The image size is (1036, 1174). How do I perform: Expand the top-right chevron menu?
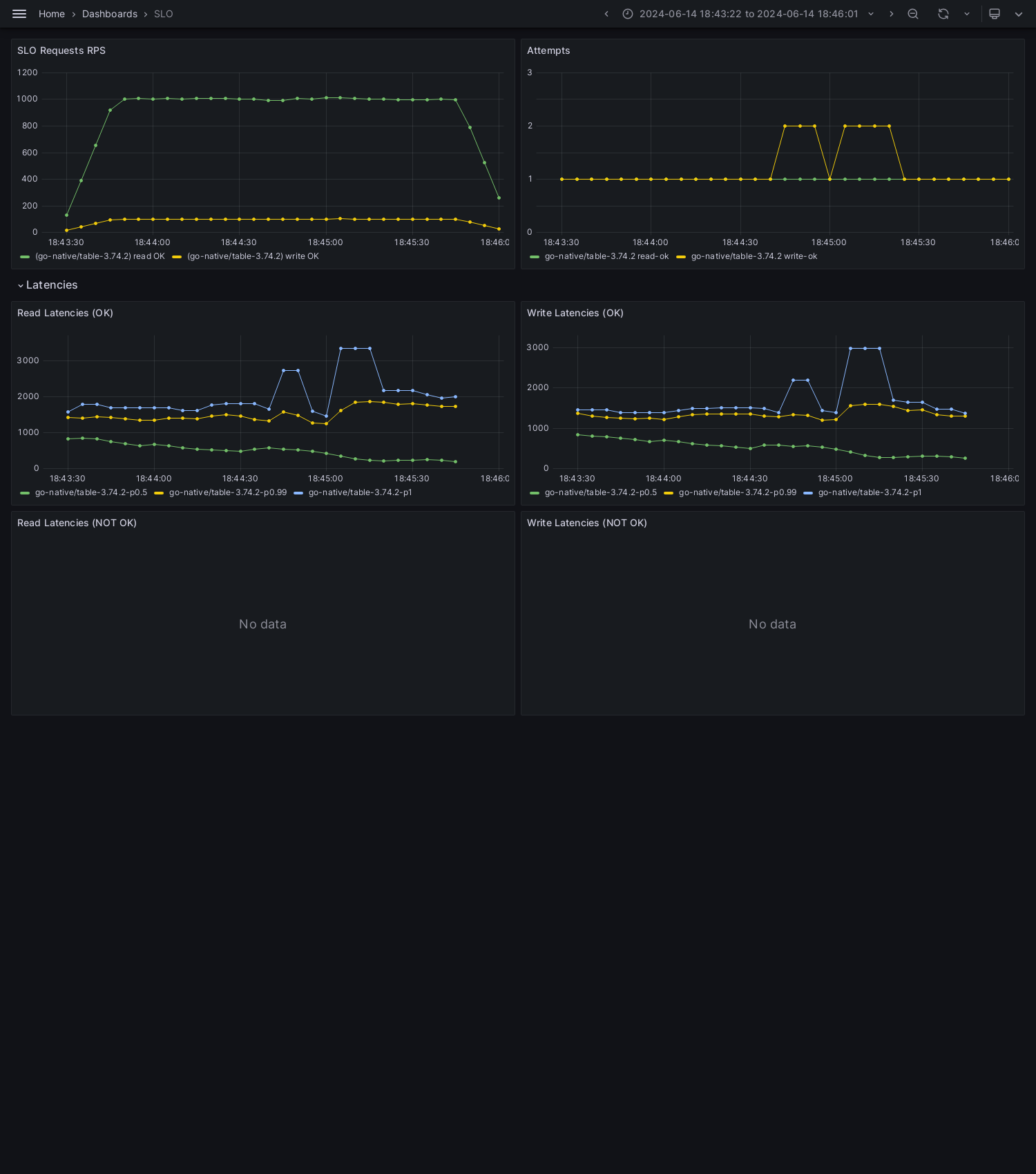(1019, 14)
